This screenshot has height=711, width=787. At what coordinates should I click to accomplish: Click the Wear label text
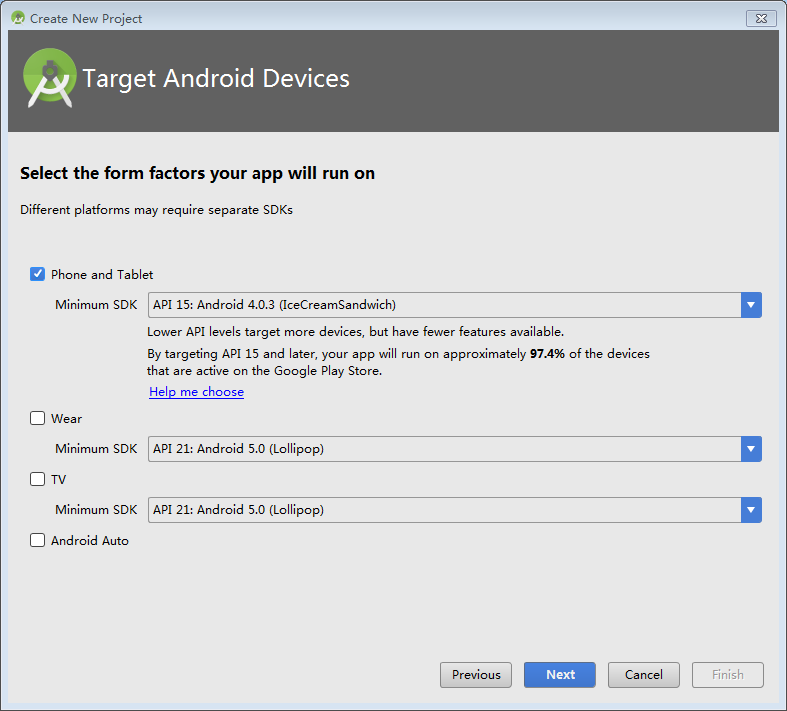(66, 419)
